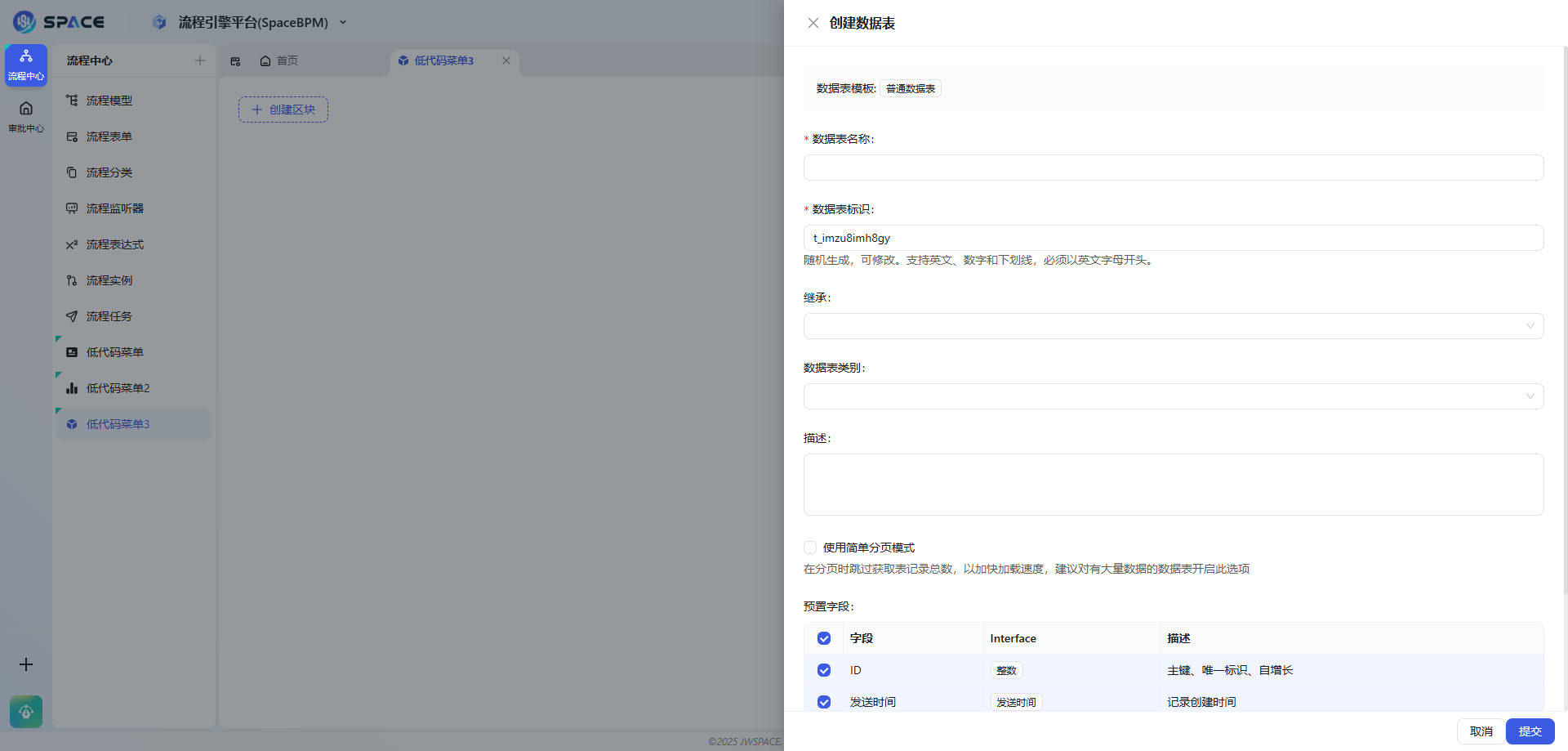Switch to 审批中心 in the left rail
Image resolution: width=1568 pixels, height=751 pixels.
[x=25, y=114]
